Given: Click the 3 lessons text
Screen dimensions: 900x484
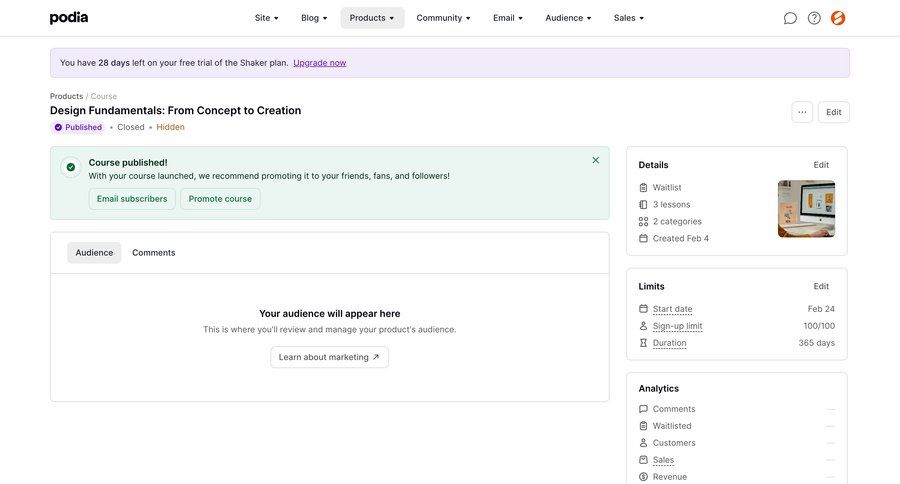Looking at the screenshot, I should 671,204.
